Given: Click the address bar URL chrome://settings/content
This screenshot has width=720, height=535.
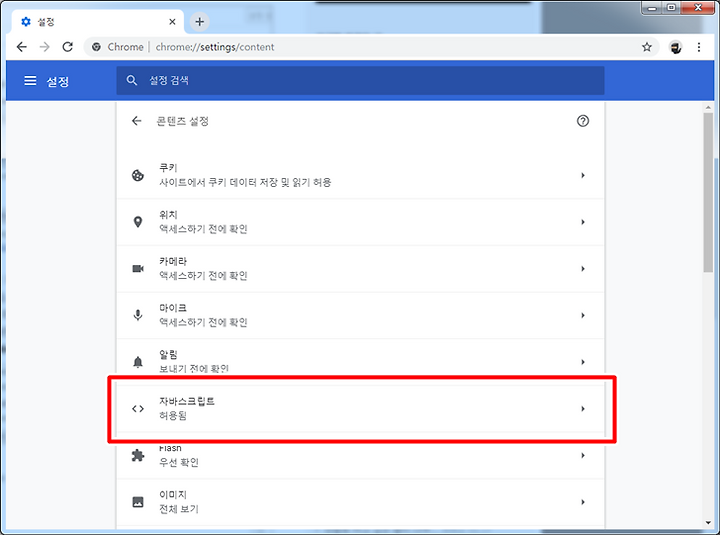Looking at the screenshot, I should click(x=214, y=47).
